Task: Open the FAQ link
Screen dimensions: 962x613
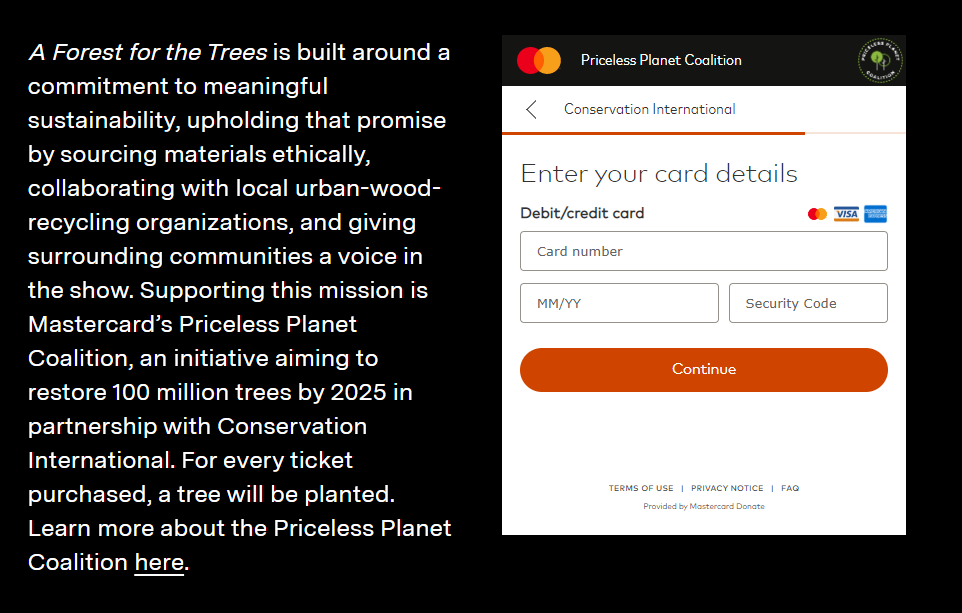Action: 790,488
